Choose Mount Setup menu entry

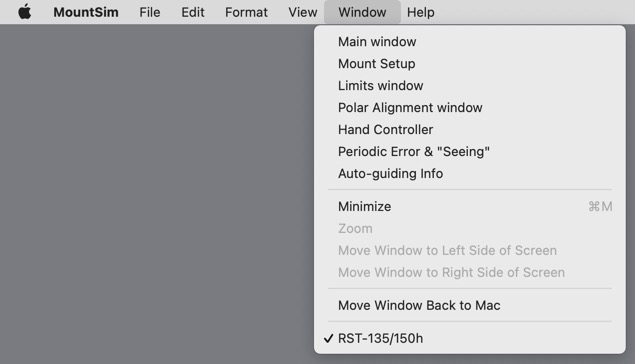pos(470,64)
